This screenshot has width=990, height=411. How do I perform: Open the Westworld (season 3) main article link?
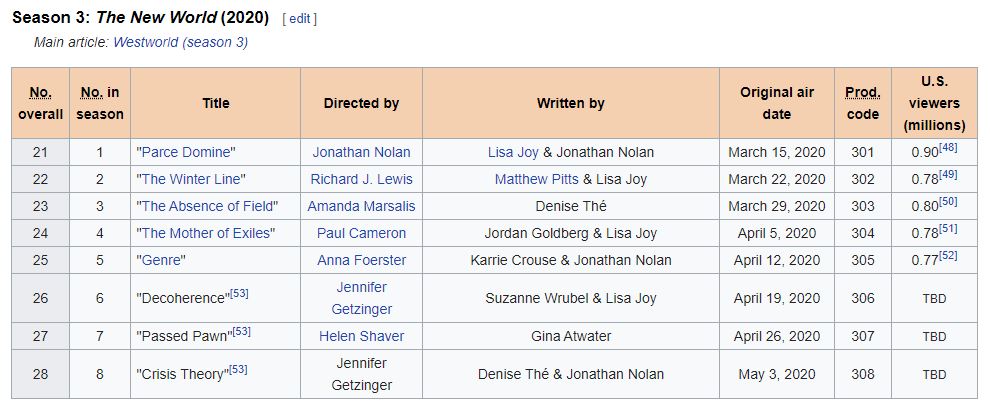point(180,42)
